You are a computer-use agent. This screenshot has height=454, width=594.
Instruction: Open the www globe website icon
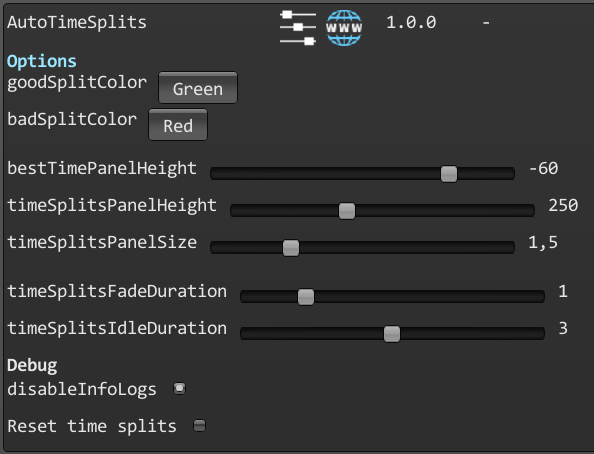pyautogui.click(x=344, y=28)
